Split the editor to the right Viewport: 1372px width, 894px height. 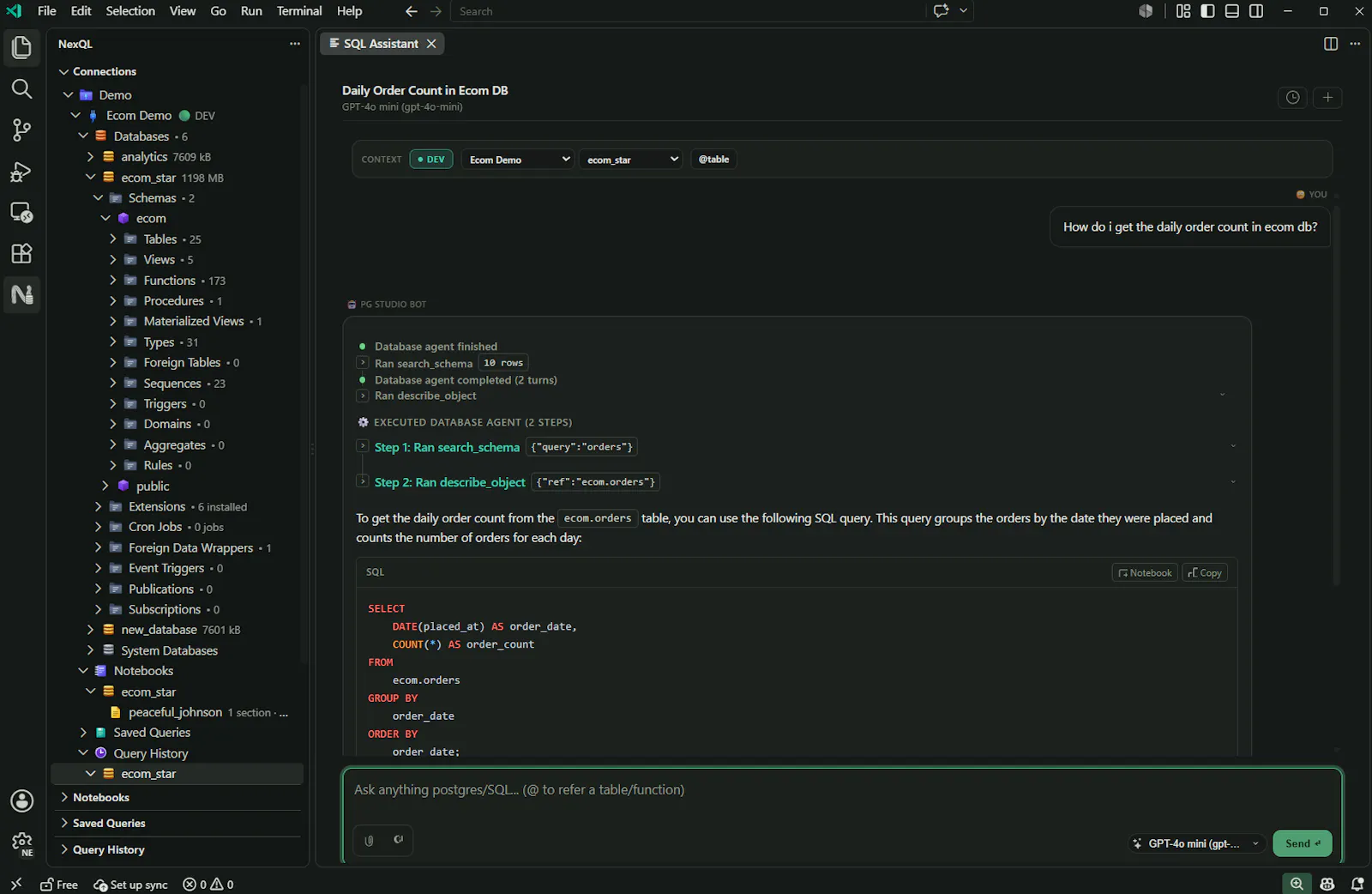click(x=1331, y=44)
